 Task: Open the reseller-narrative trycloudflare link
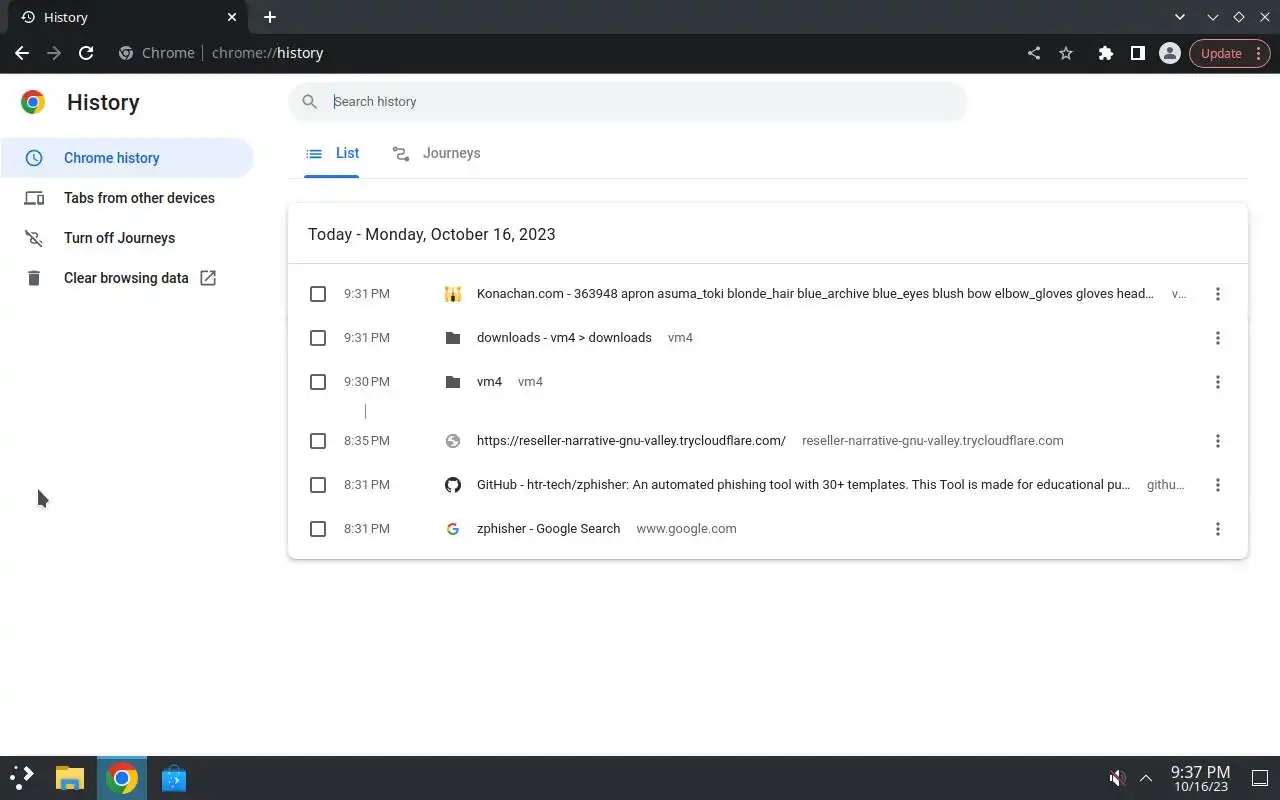pos(631,441)
